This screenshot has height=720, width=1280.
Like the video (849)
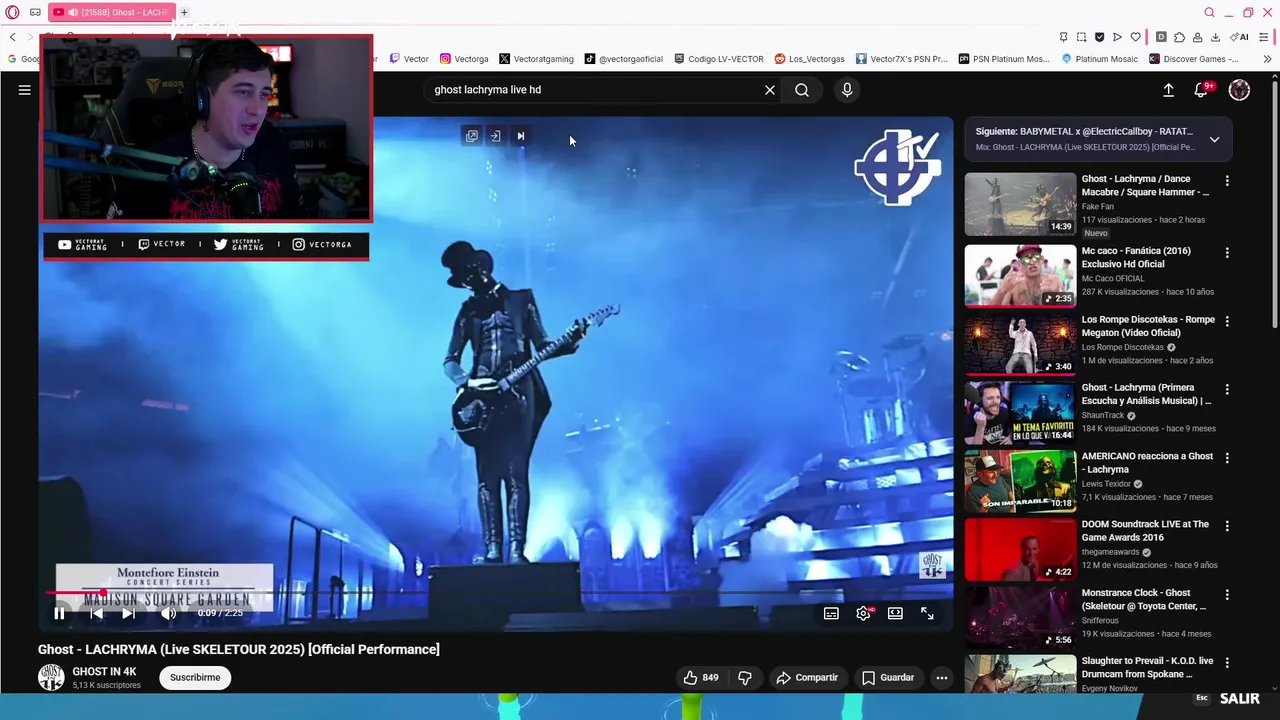point(701,677)
